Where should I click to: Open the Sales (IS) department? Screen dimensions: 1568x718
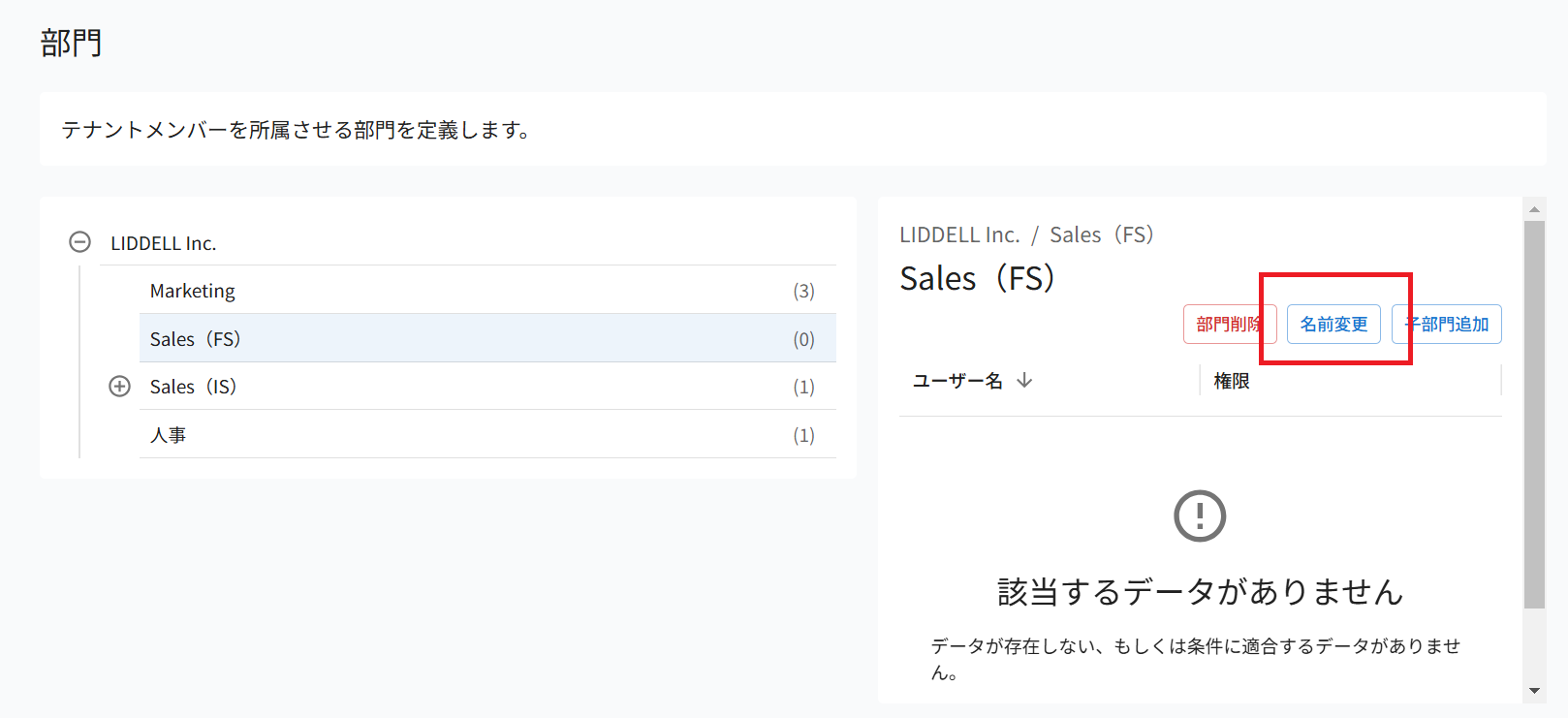coord(487,387)
